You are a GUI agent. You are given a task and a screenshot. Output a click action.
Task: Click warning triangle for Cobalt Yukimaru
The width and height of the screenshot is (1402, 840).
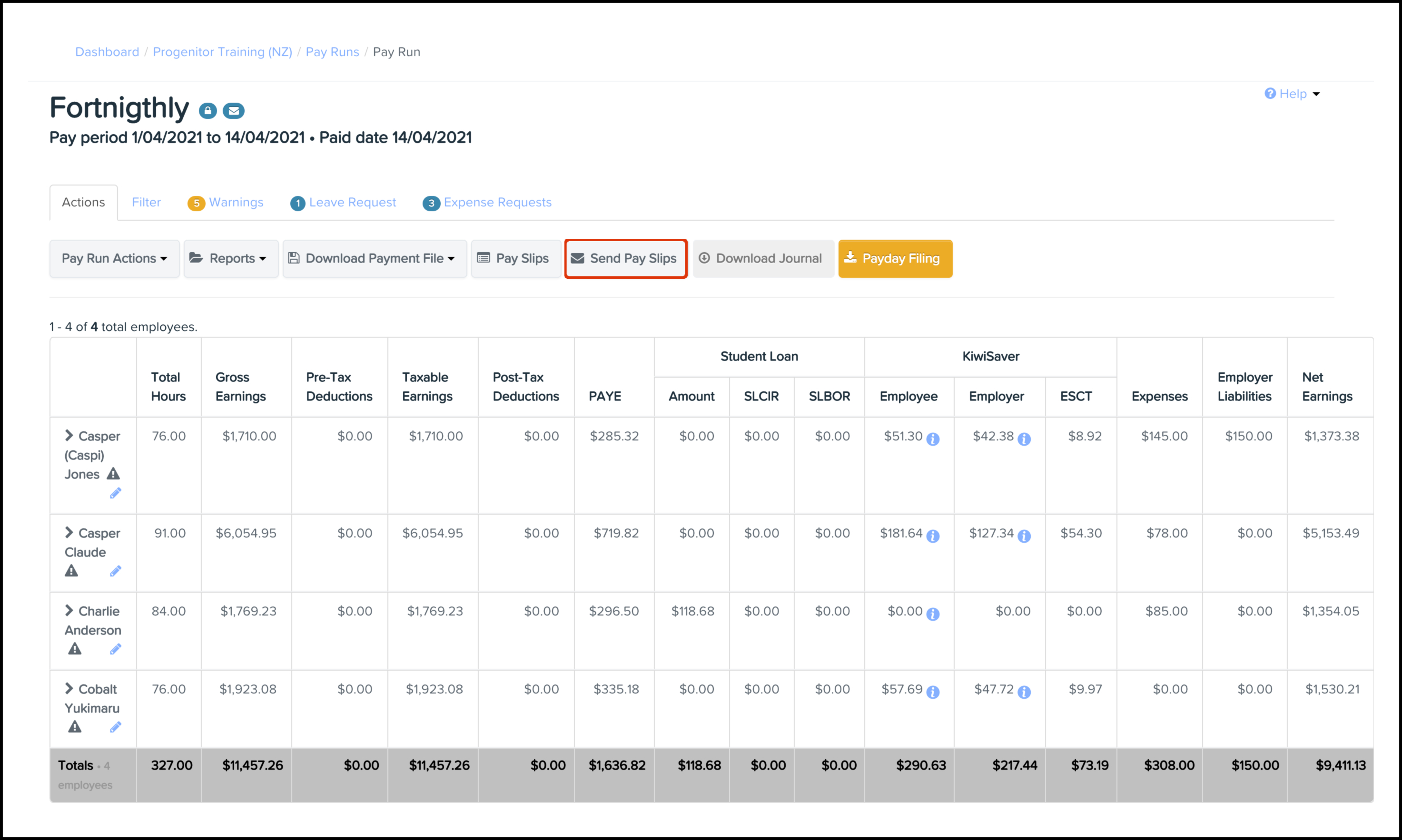(75, 727)
